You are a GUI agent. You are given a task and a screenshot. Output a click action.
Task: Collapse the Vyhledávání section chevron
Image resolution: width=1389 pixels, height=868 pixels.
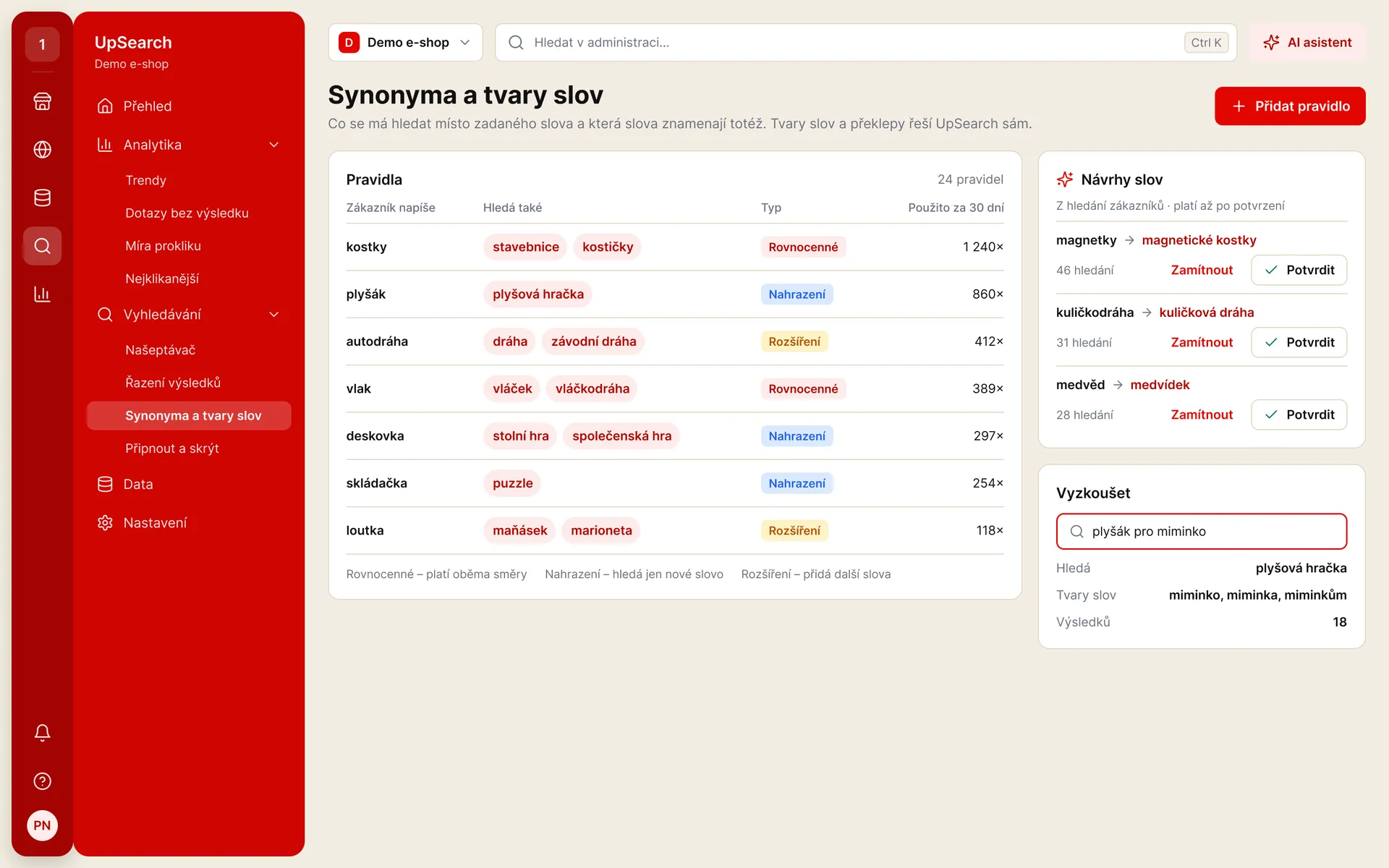pos(274,315)
